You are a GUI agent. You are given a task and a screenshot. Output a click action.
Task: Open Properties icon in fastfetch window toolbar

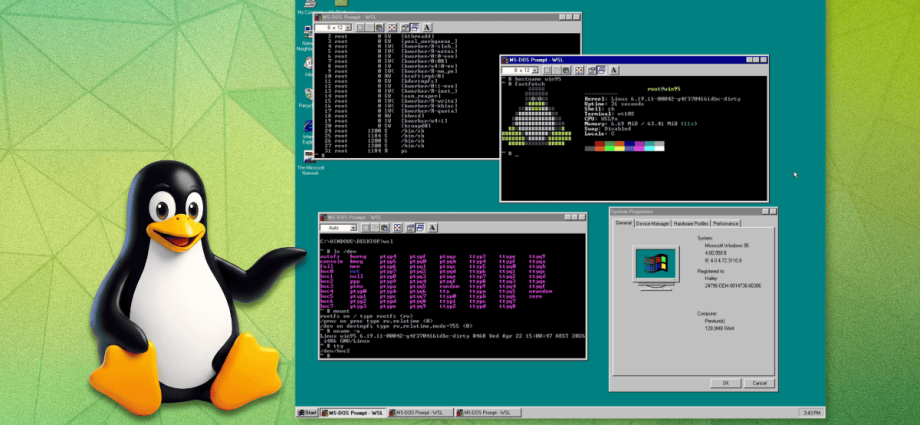(x=592, y=70)
